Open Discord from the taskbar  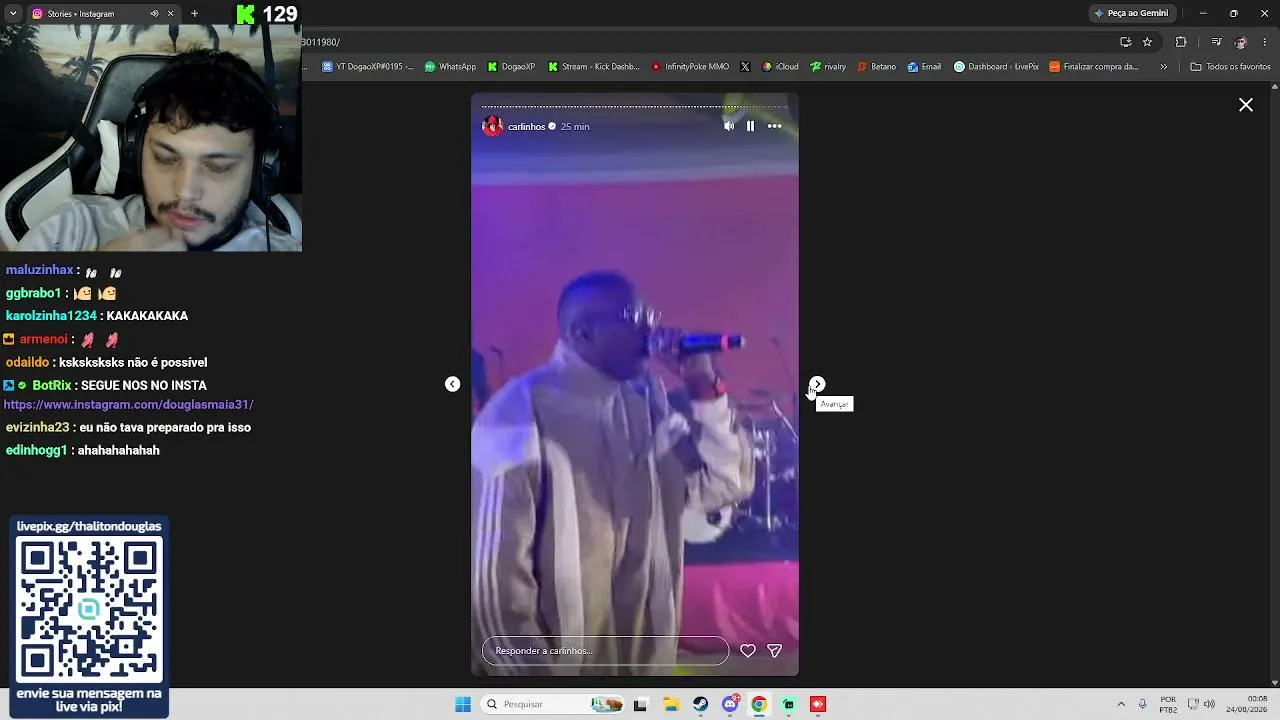pyautogui.click(x=730, y=704)
